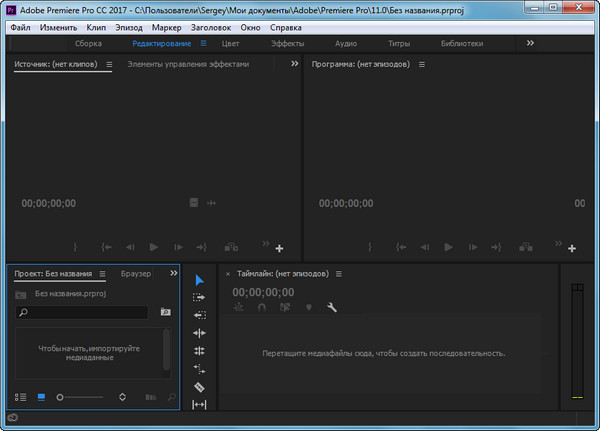600x431 pixels.
Task: Toggle snap magnet in the timeline
Action: [x=262, y=308]
